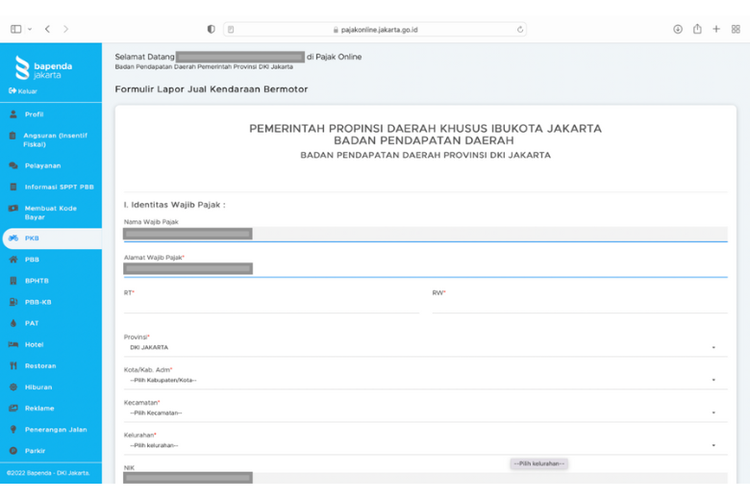The height and width of the screenshot is (500, 750).
Task: Open a new tab with plus icon
Action: (x=716, y=30)
